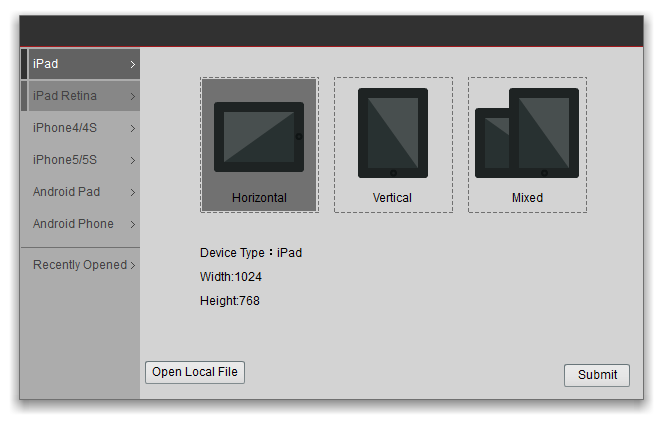The width and height of the screenshot is (661, 423).
Task: Click the Vertical label text
Action: coord(392,198)
